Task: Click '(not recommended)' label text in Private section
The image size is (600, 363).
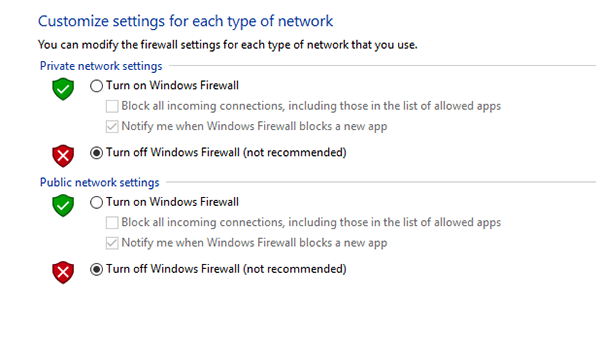Action: (295, 152)
